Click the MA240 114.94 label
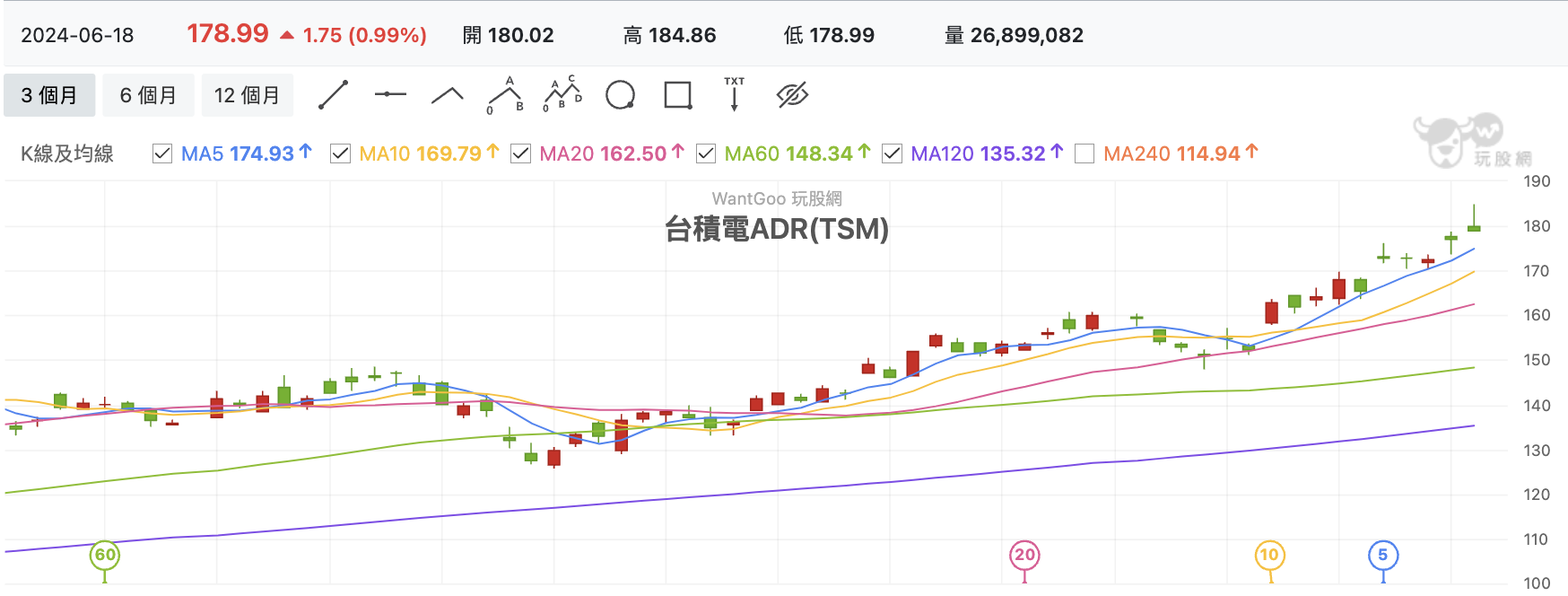 [x=1180, y=153]
